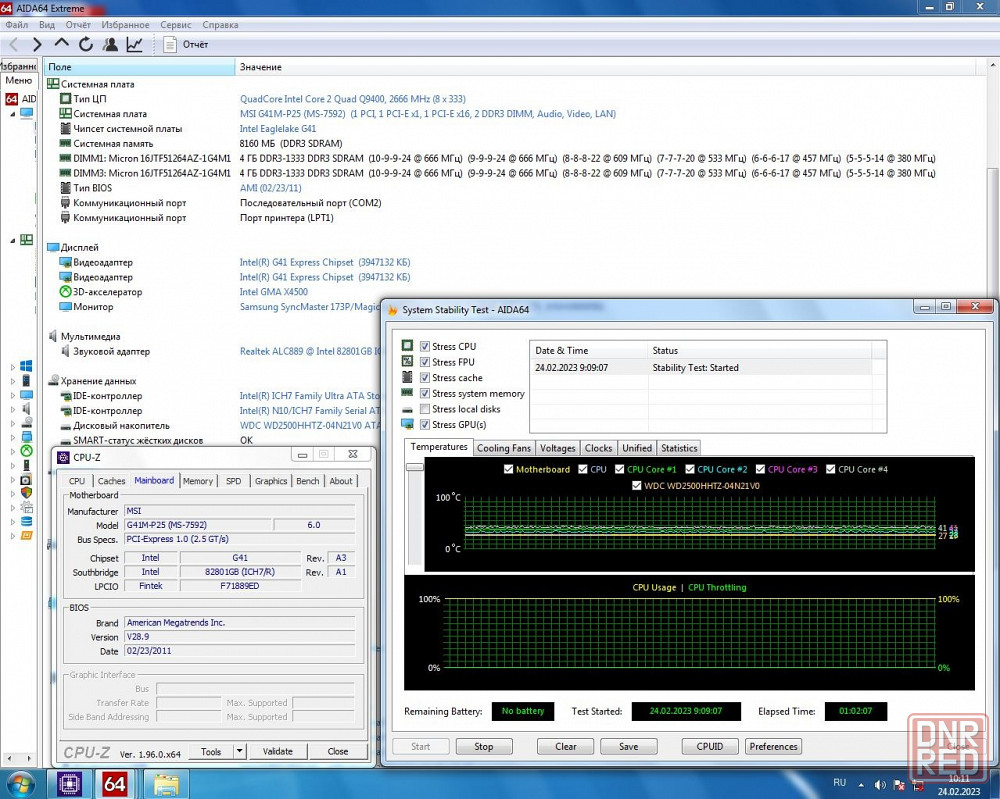
Task: Uncheck the Stress GPU(s) option
Action: click(425, 425)
